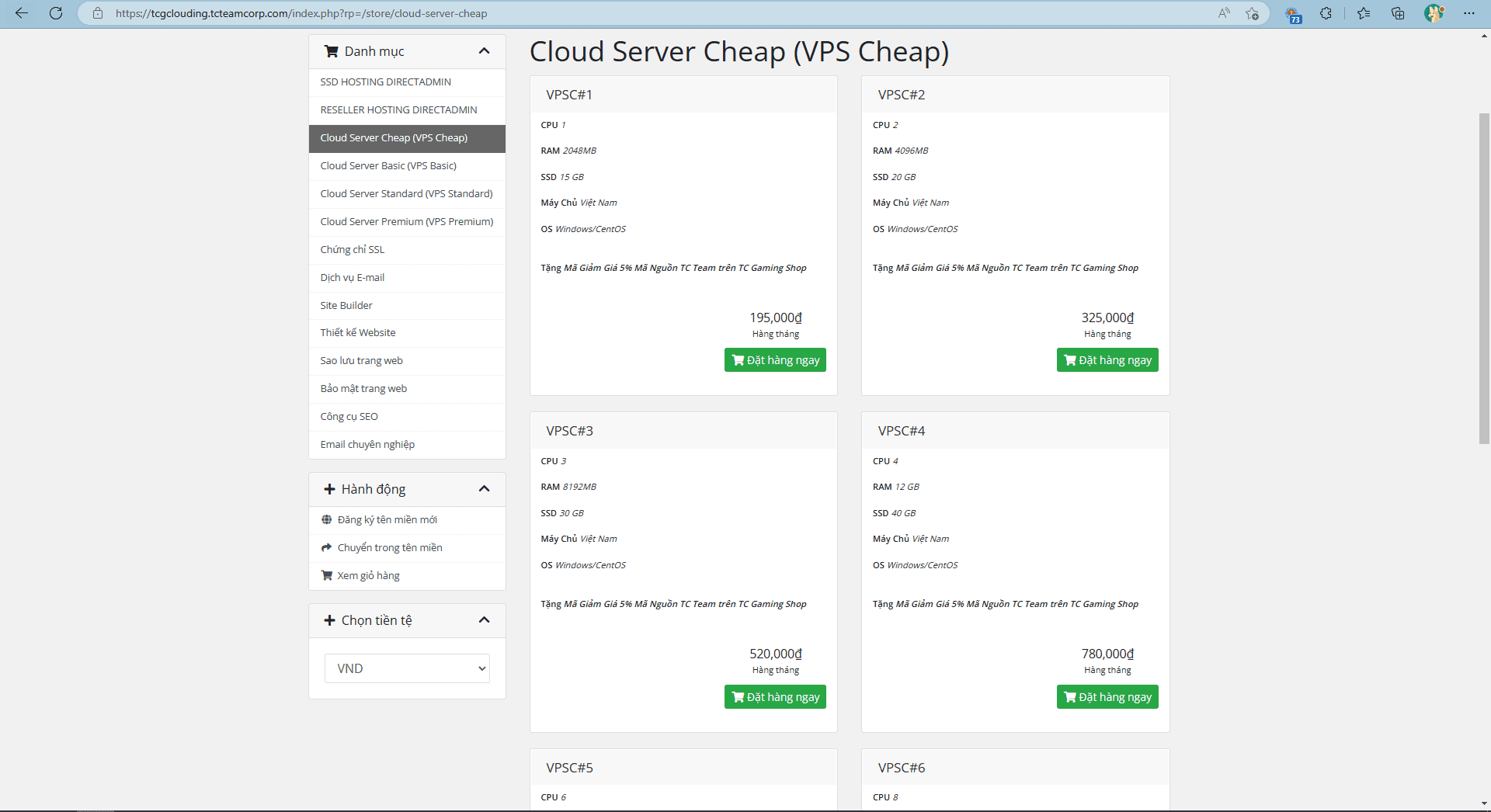Open the Collections icon in toolbar

click(x=1398, y=13)
